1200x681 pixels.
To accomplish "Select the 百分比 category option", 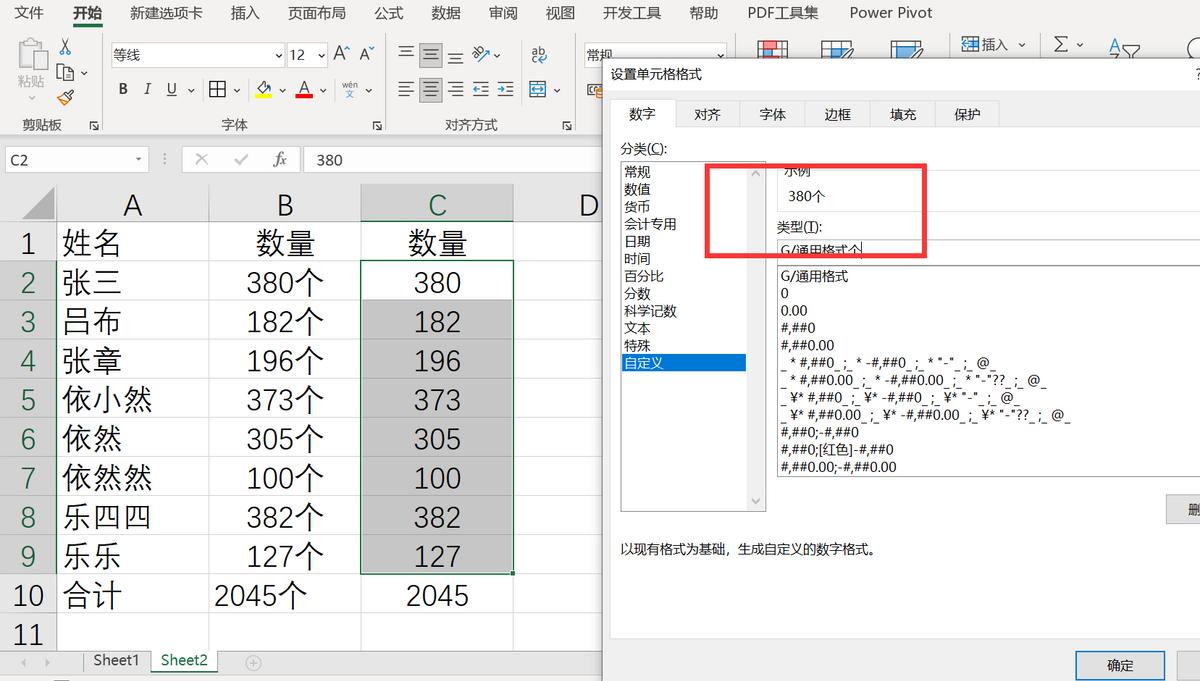I will coord(643,275).
